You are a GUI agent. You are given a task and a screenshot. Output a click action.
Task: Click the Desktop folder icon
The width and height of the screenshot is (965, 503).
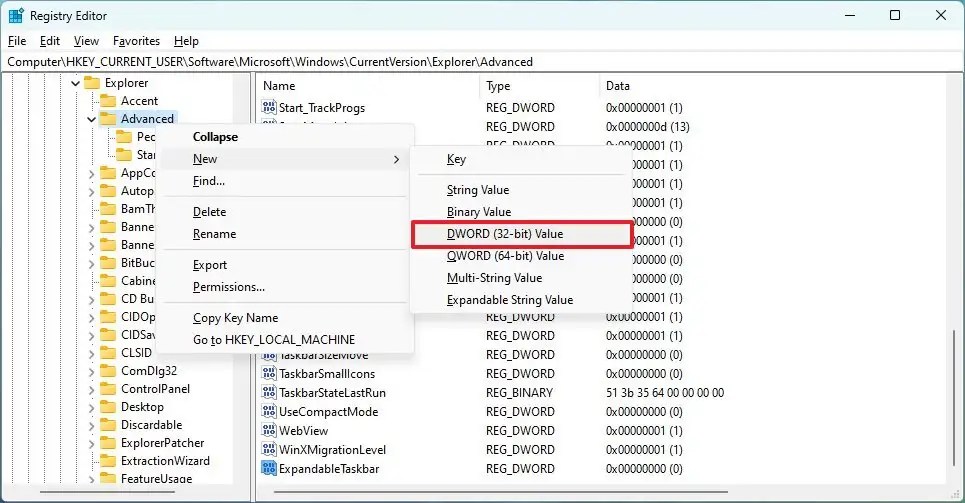108,406
